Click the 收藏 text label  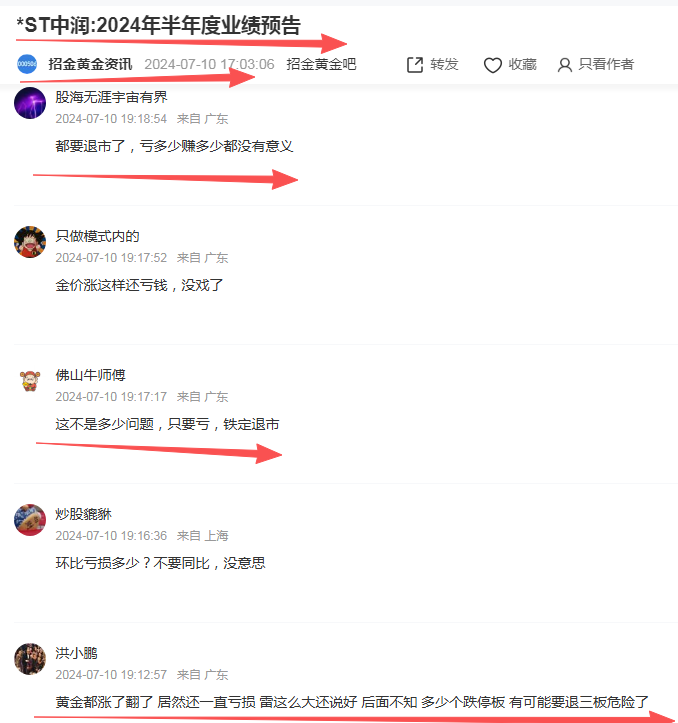click(x=523, y=64)
